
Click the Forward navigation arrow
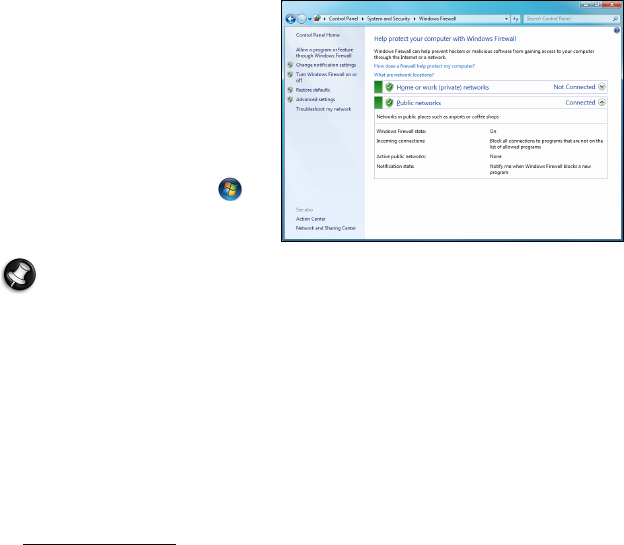(x=302, y=19)
